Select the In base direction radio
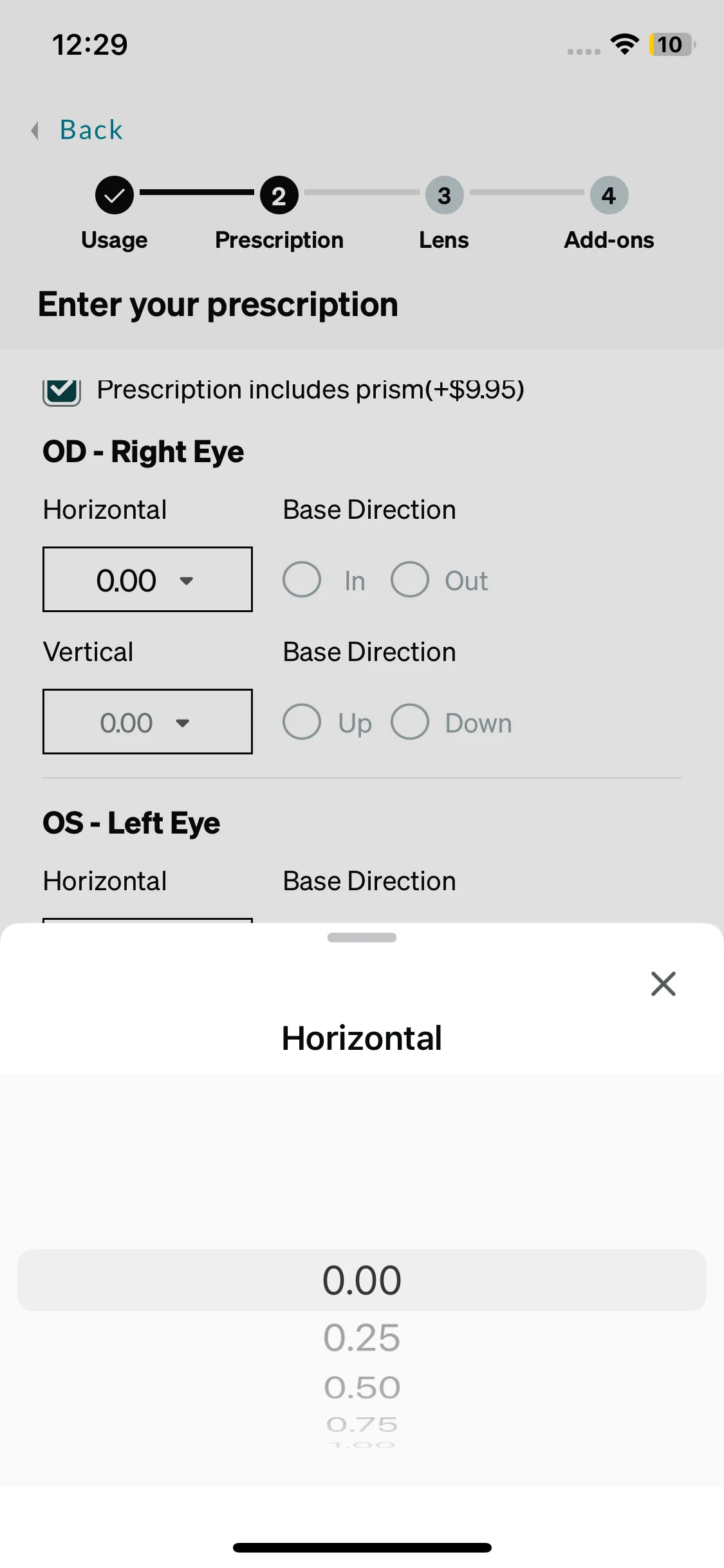 (x=302, y=580)
